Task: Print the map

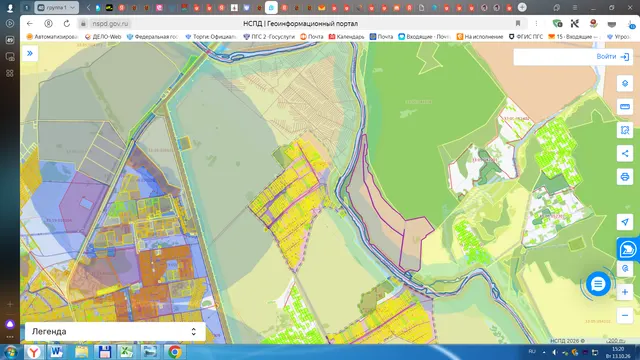Action: [x=624, y=177]
